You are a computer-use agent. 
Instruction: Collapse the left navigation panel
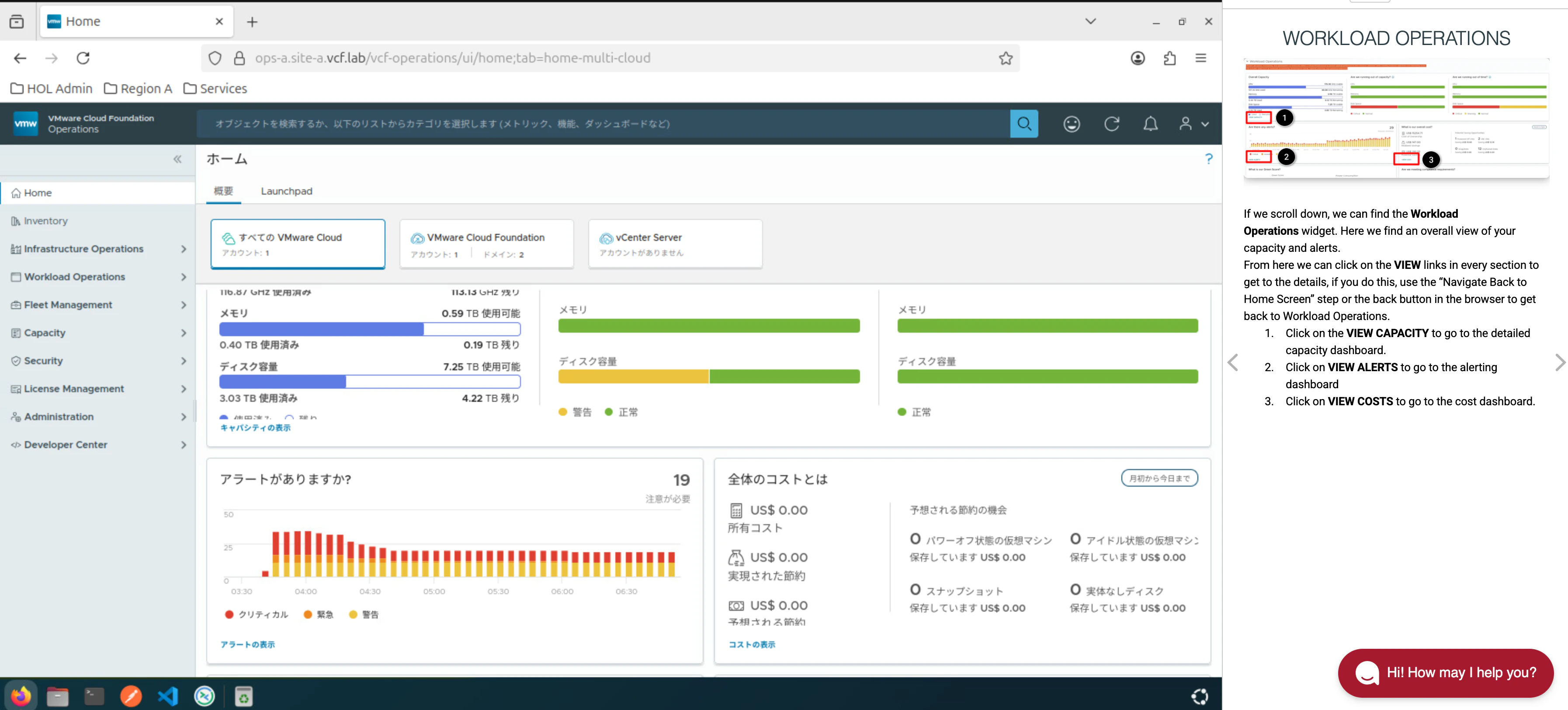point(177,159)
